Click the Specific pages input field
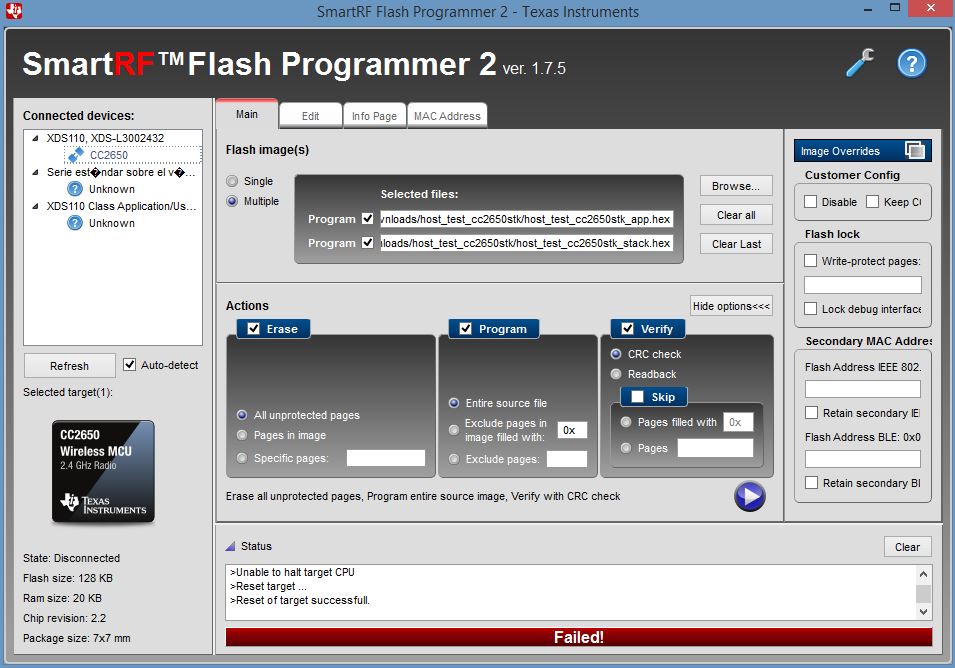The height and width of the screenshot is (668, 955). tap(386, 458)
